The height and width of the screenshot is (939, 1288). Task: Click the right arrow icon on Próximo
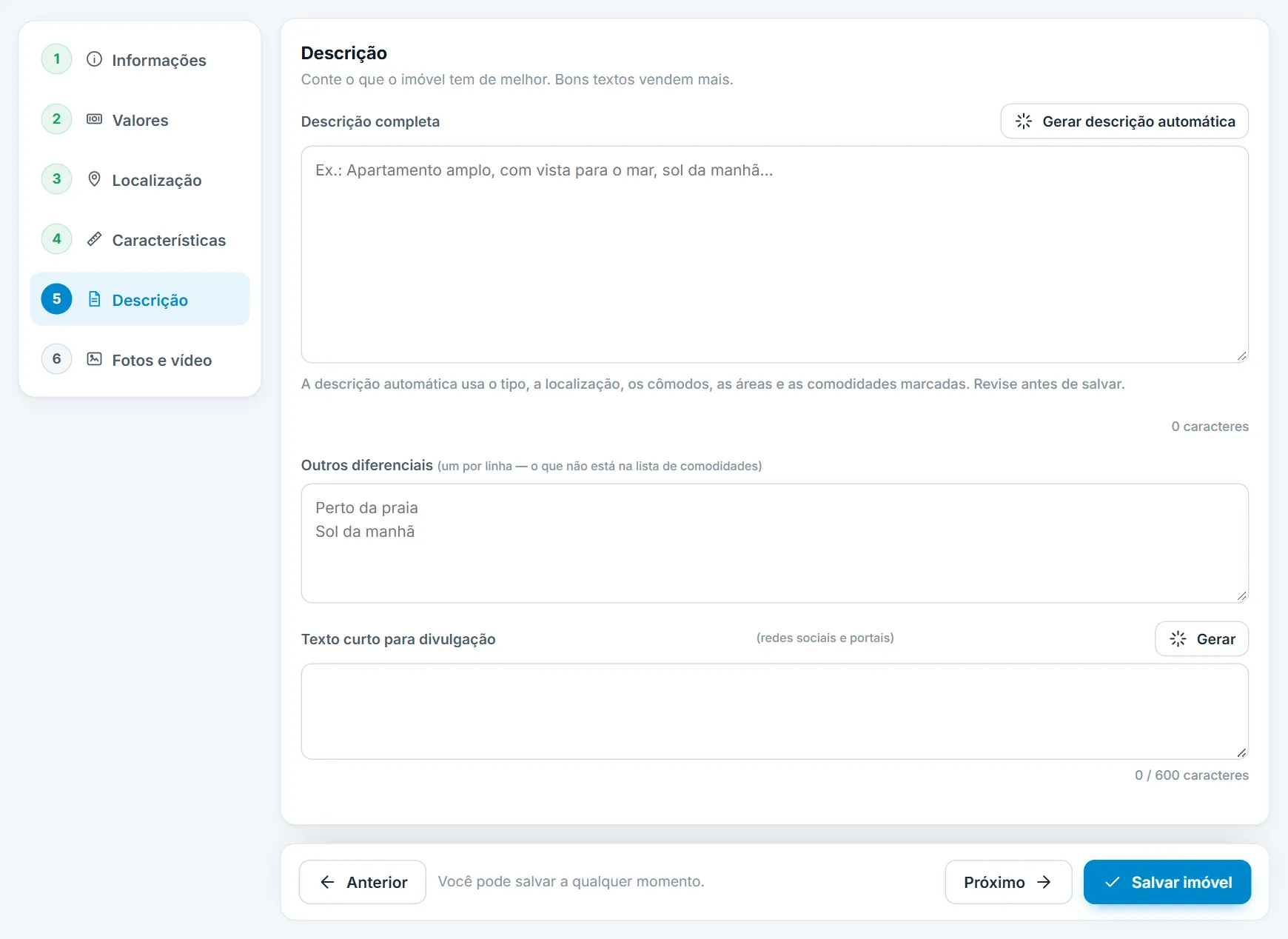[1044, 882]
